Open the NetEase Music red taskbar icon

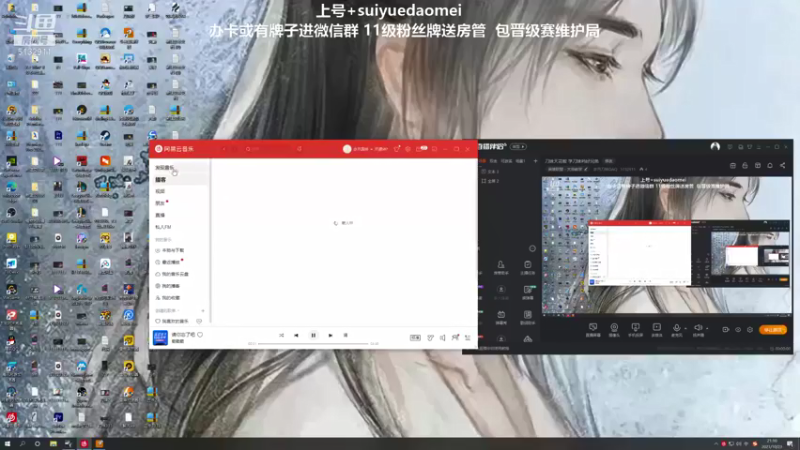point(84,444)
